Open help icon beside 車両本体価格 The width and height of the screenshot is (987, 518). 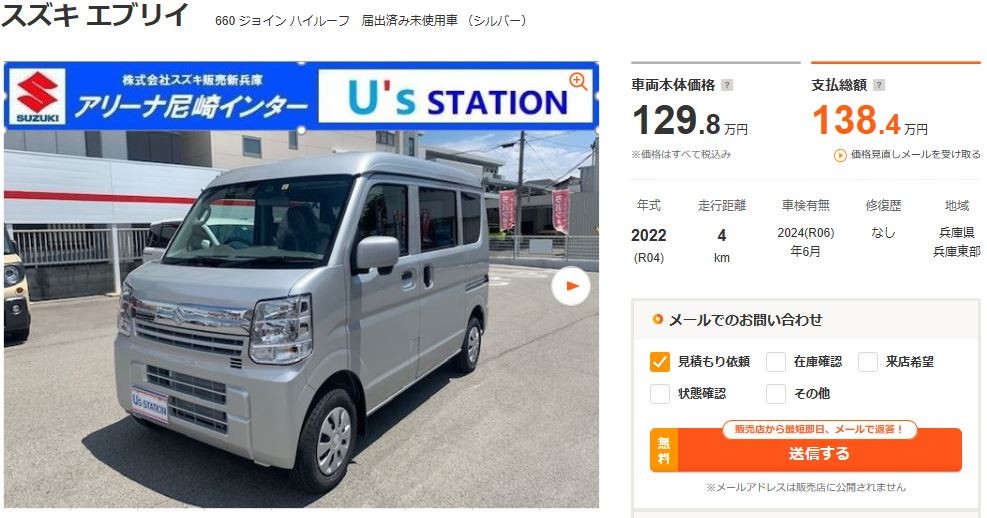click(x=726, y=85)
